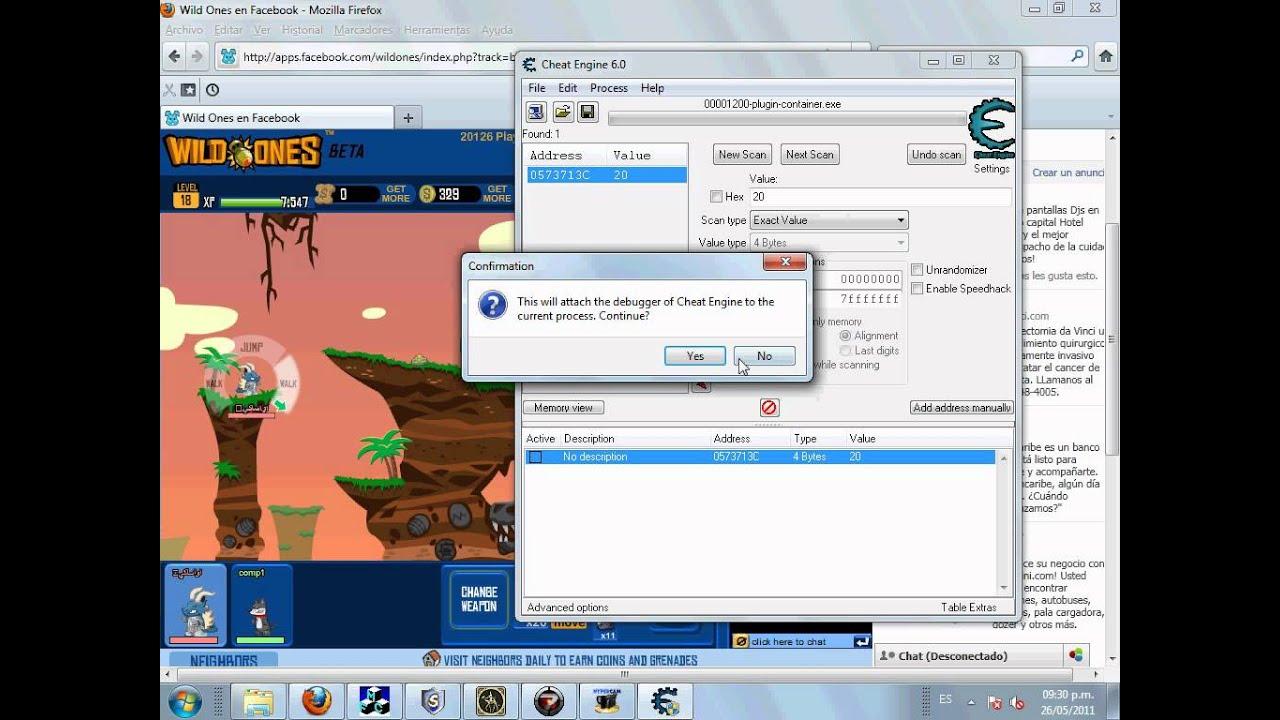Viewport: 1280px width, 720px height.
Task: Choose No in the Confirmation dialog
Action: pyautogui.click(x=764, y=356)
